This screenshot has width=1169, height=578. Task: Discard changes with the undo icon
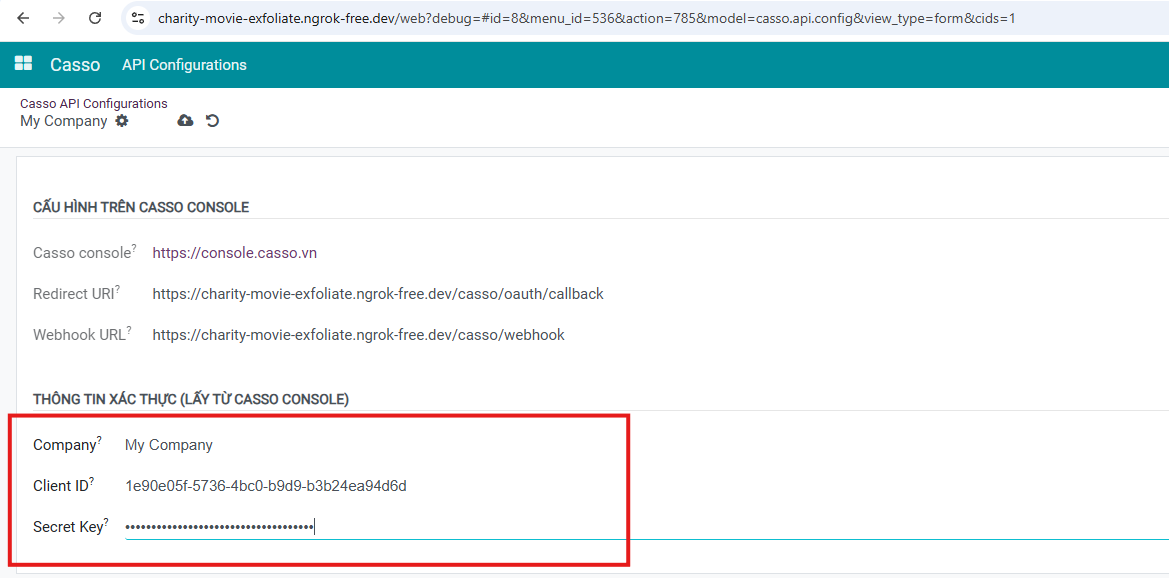(212, 120)
